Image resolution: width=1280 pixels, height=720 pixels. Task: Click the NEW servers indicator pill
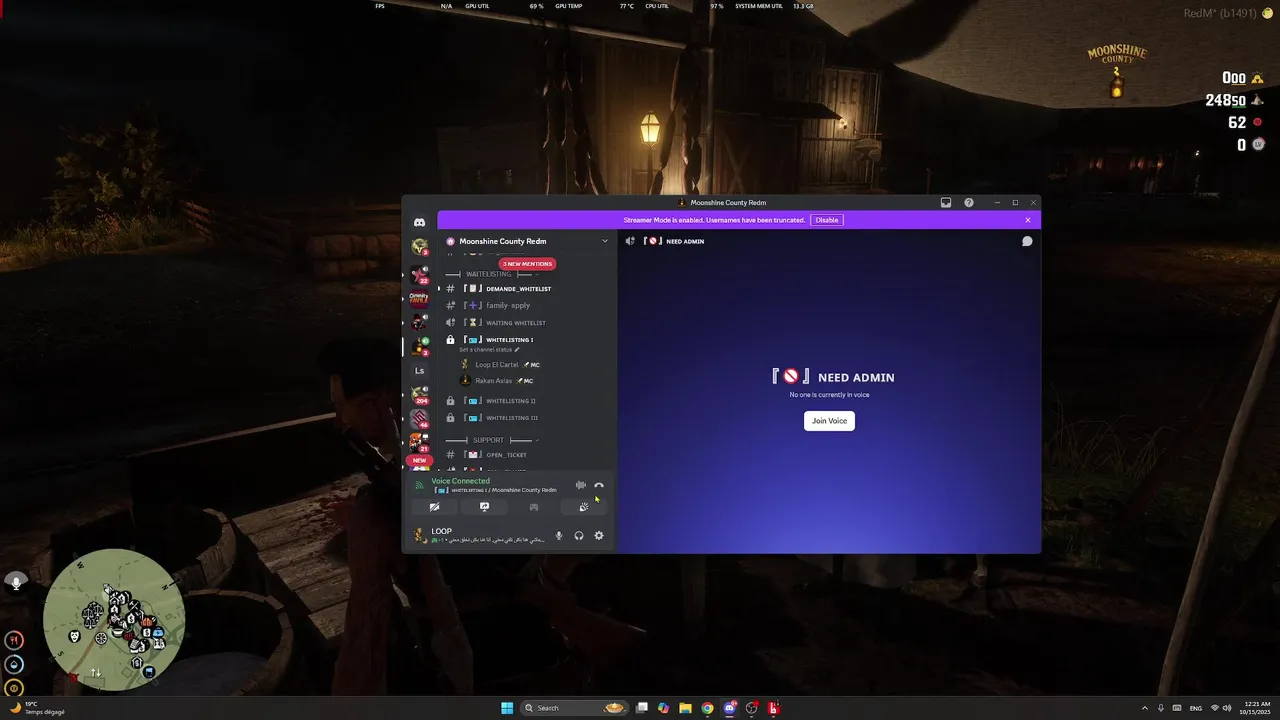[x=419, y=461]
